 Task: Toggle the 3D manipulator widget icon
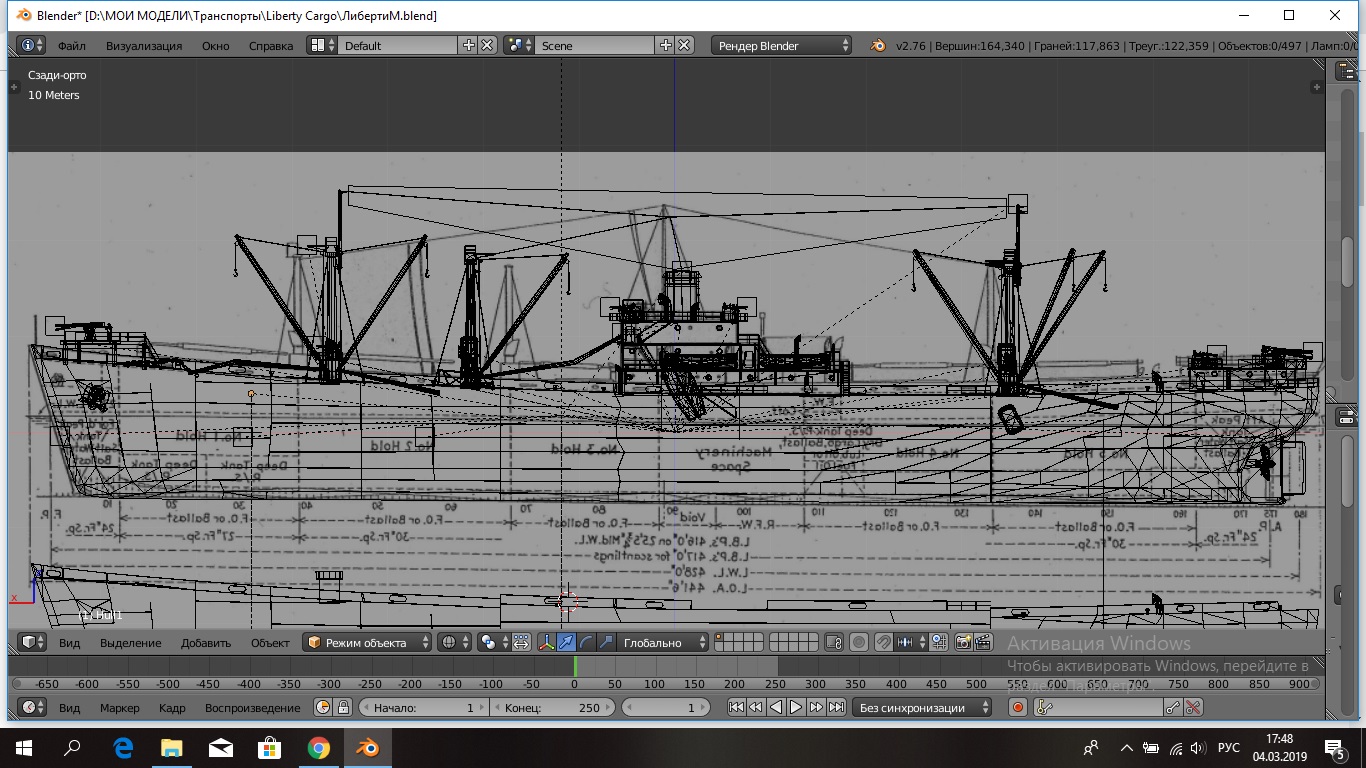(x=546, y=642)
